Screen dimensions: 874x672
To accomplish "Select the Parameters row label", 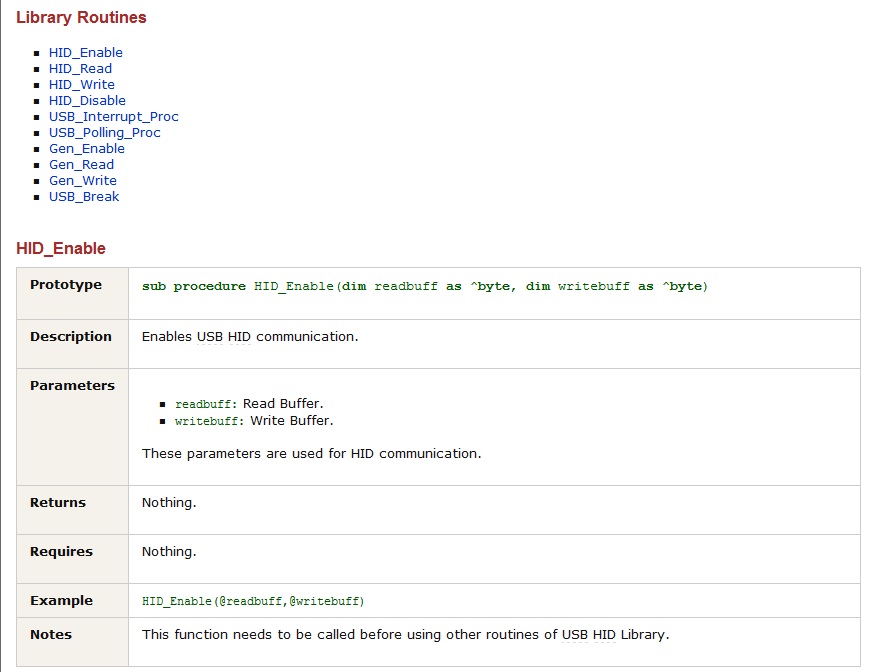I will pyautogui.click(x=72, y=386).
